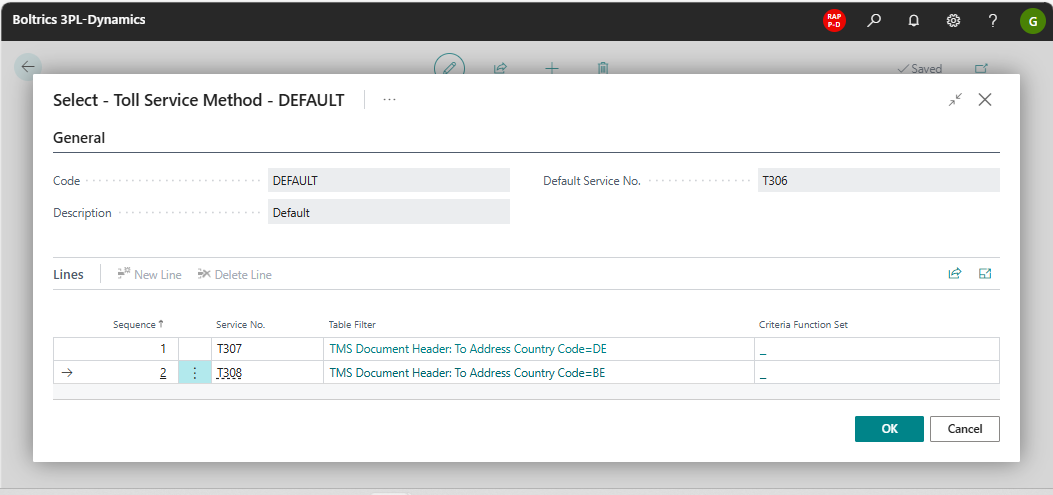Open the settings gear
This screenshot has height=495, width=1053.
click(953, 20)
